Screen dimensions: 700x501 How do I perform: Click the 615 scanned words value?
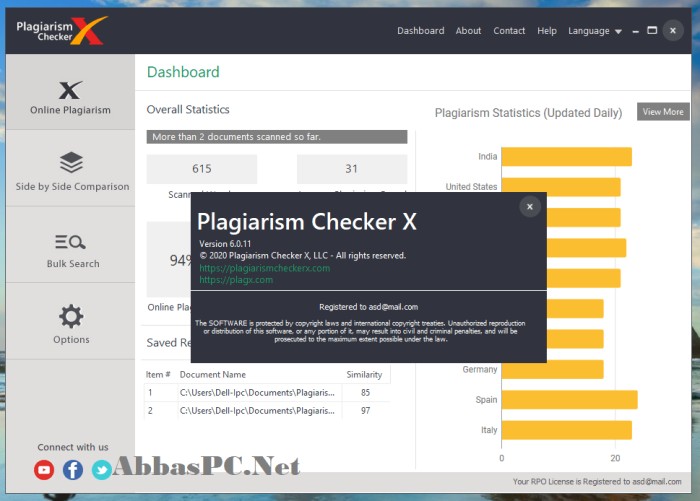(202, 169)
